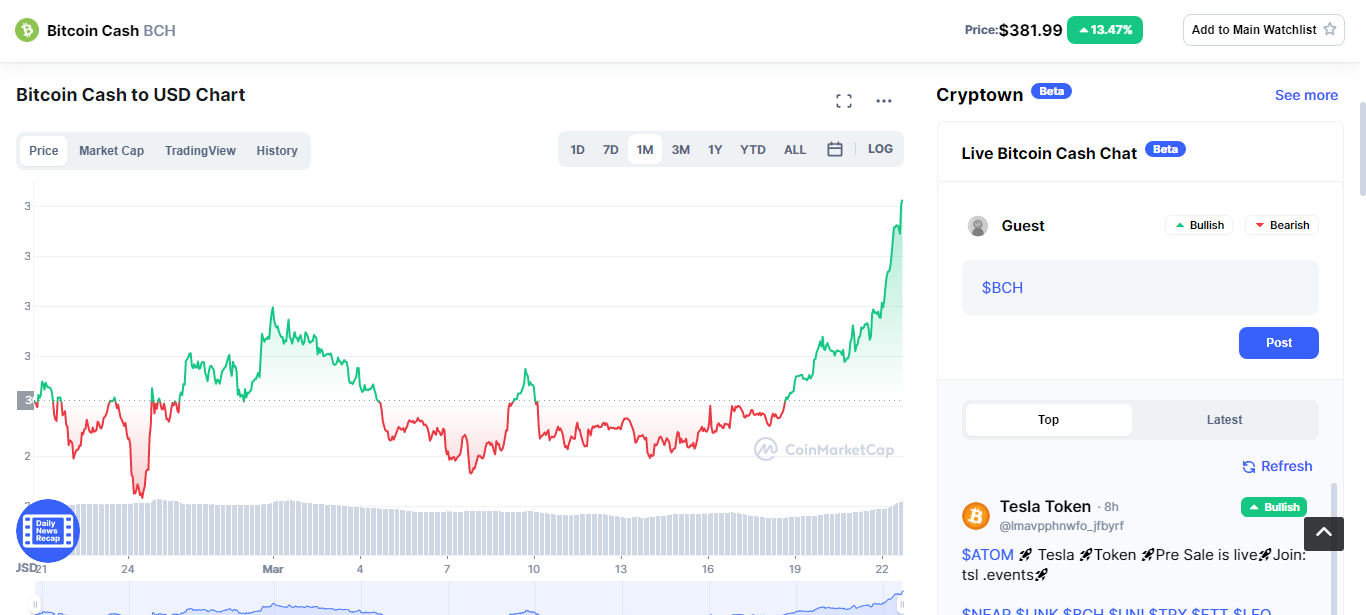
Task: Open the See more Cryptown link
Action: 1306,95
